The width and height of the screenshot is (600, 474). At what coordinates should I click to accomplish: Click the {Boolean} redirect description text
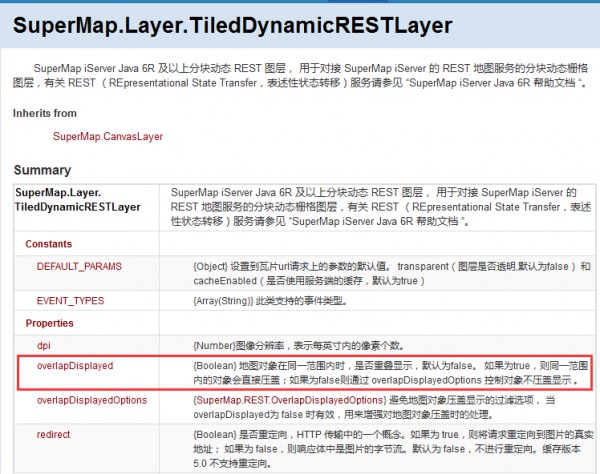pos(393,449)
